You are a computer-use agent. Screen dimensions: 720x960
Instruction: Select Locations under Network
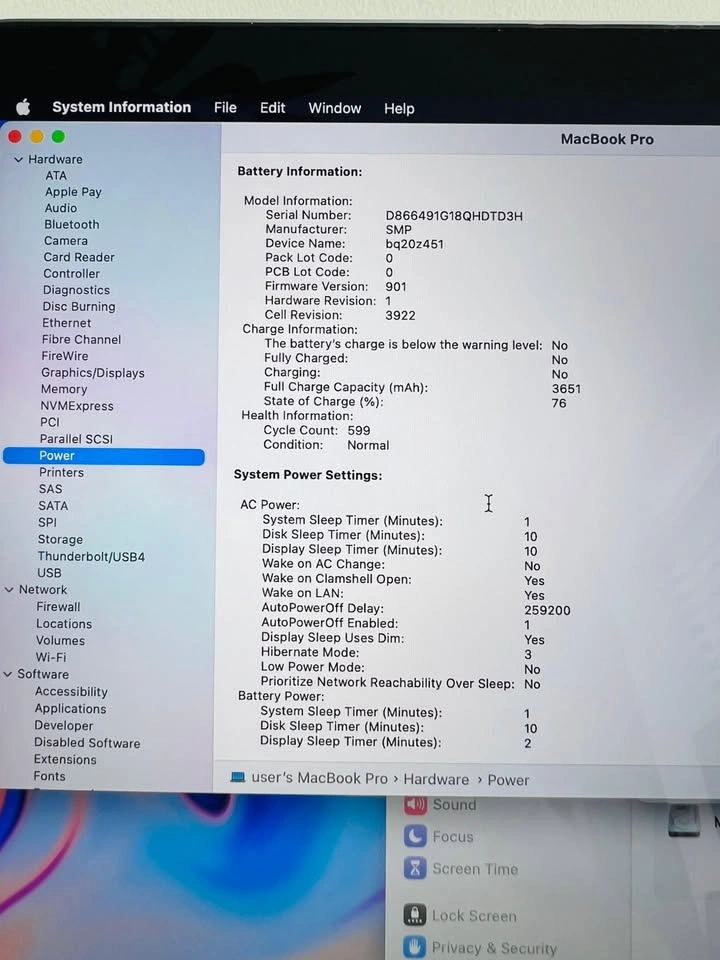pos(64,624)
